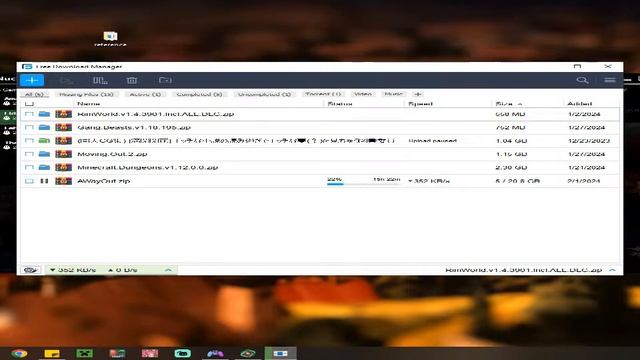Click archive thumbnail of AWayOut.zip row
This screenshot has width=640, height=360.
pos(63,181)
